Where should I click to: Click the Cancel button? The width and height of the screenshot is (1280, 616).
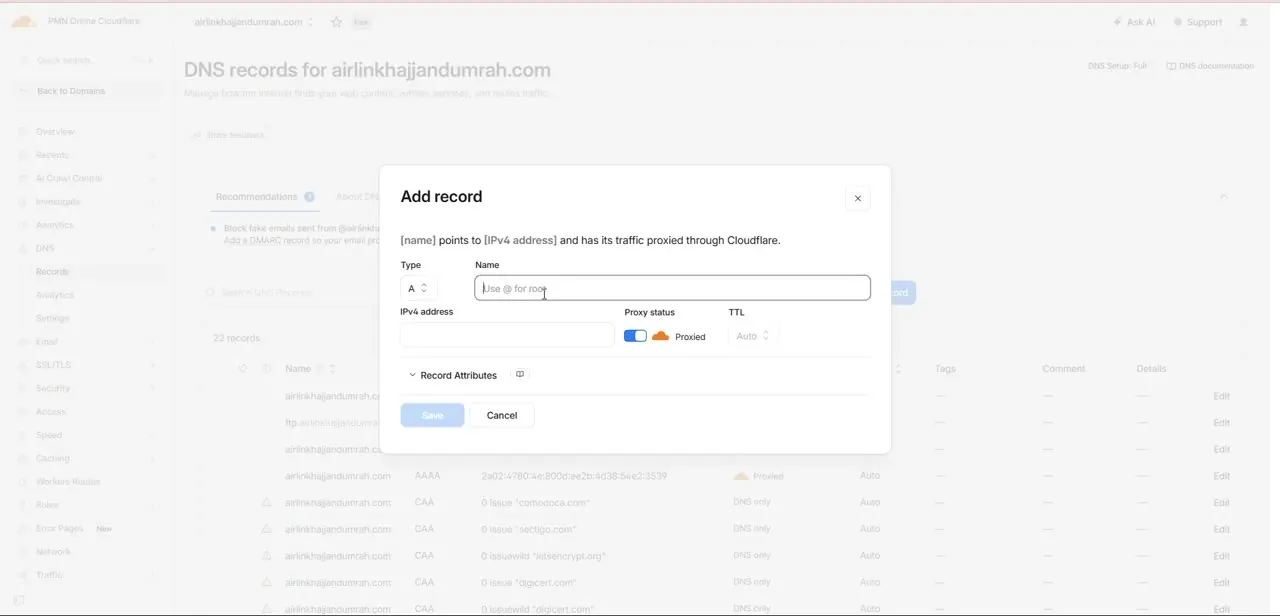502,415
